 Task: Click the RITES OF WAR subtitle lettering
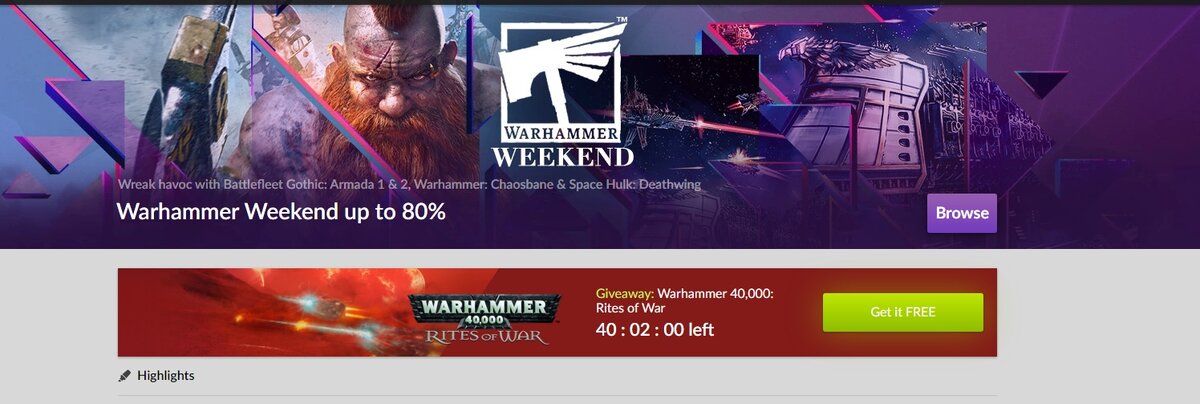point(487,336)
